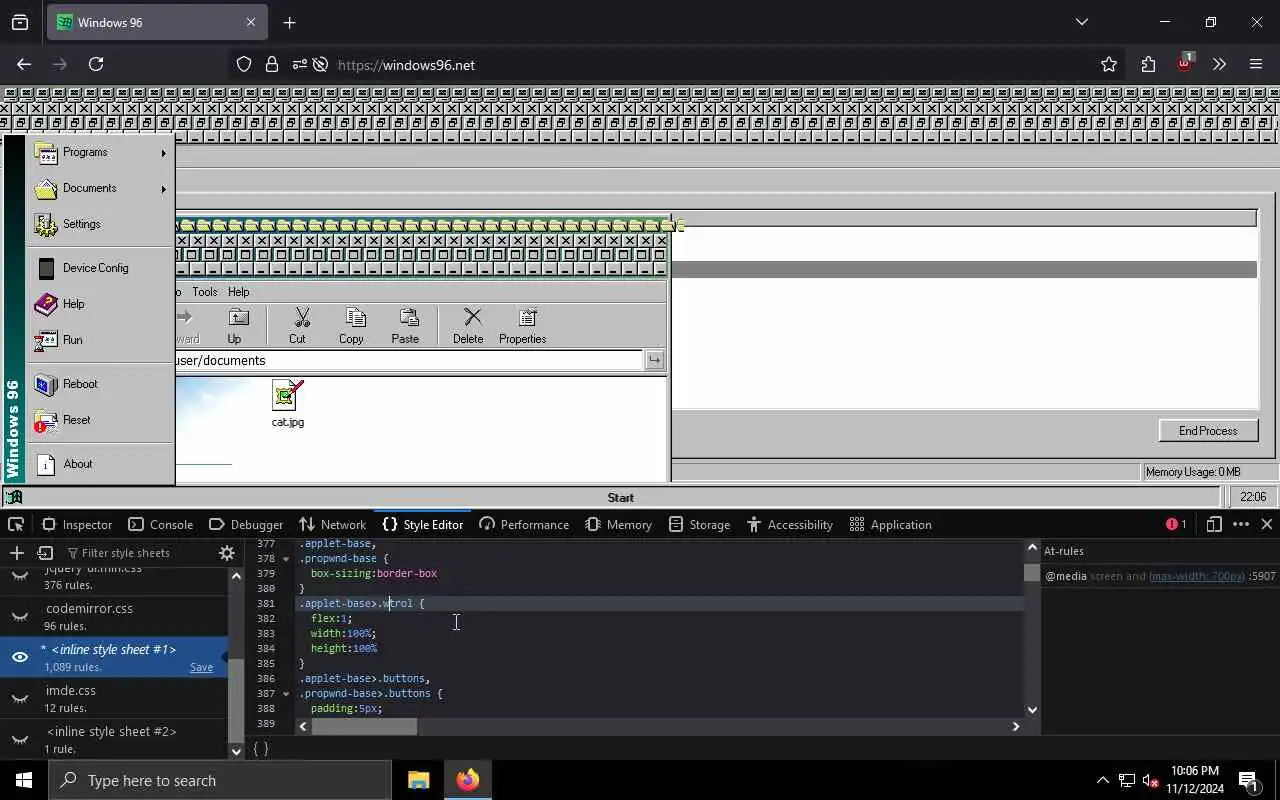Choose Device Config in the Start menu
Image resolution: width=1280 pixels, height=800 pixels.
pyautogui.click(x=100, y=268)
